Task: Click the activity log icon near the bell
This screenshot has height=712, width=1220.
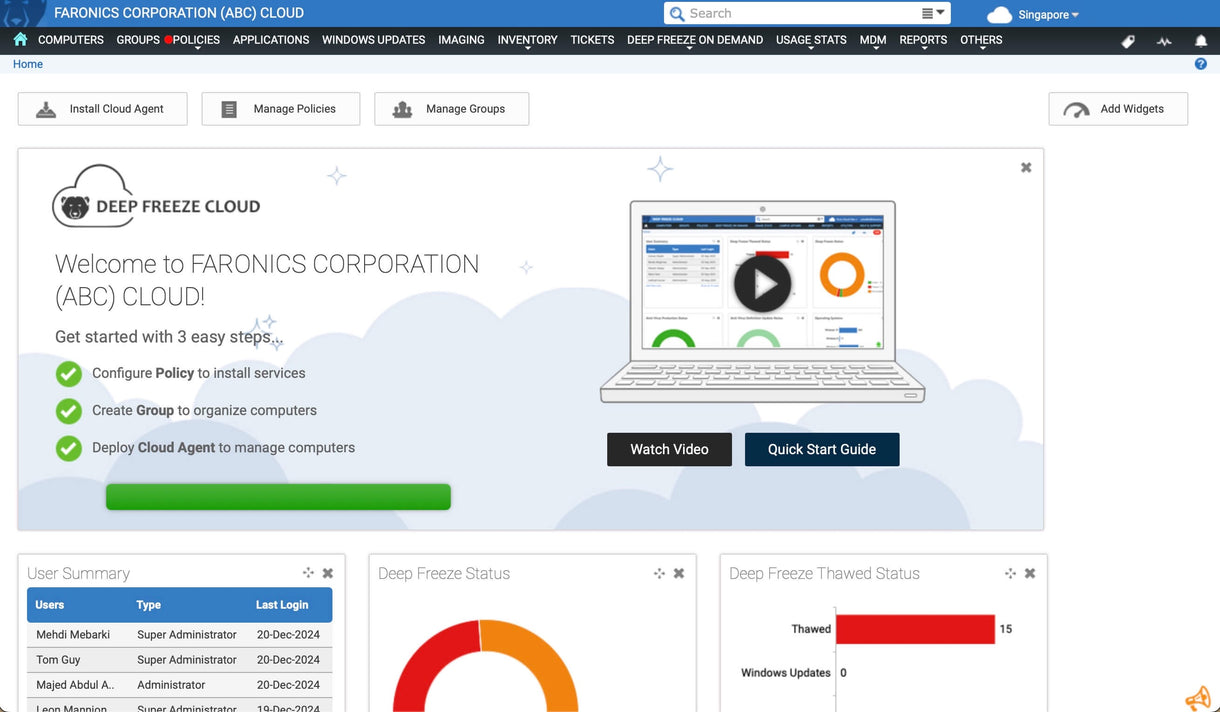Action: pyautogui.click(x=1163, y=40)
